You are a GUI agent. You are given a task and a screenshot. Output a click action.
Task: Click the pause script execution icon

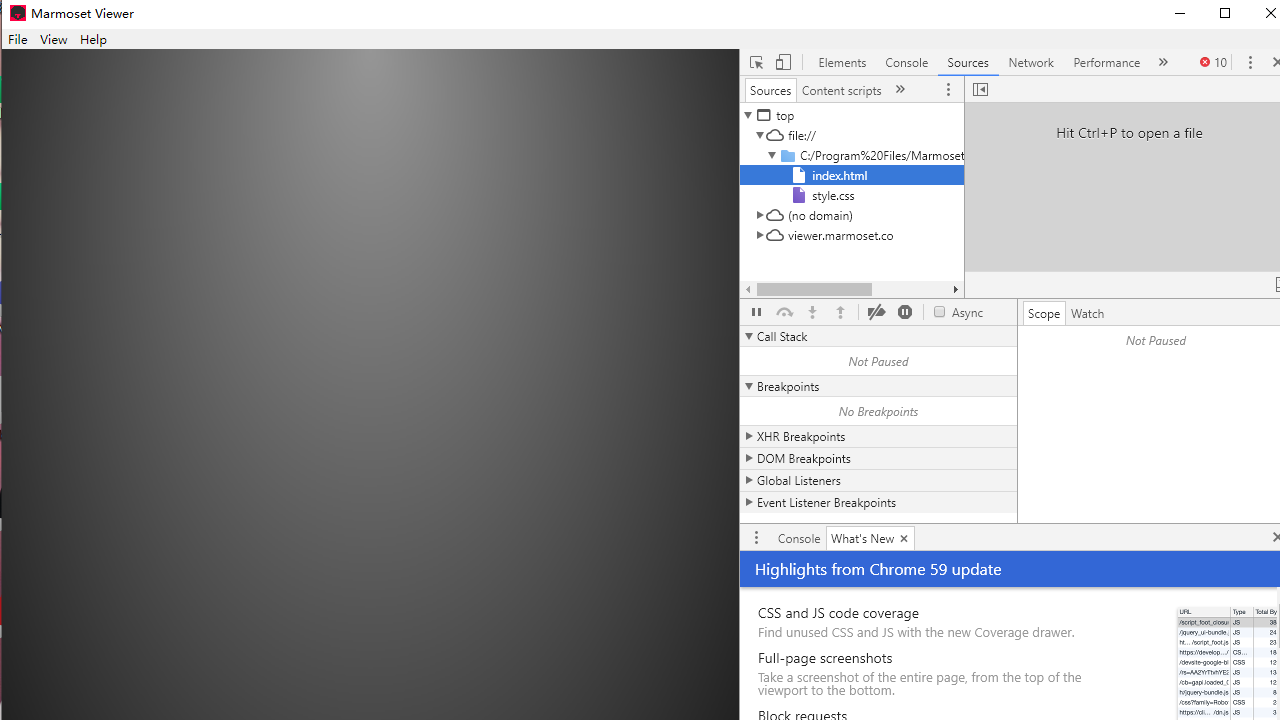(x=756, y=311)
